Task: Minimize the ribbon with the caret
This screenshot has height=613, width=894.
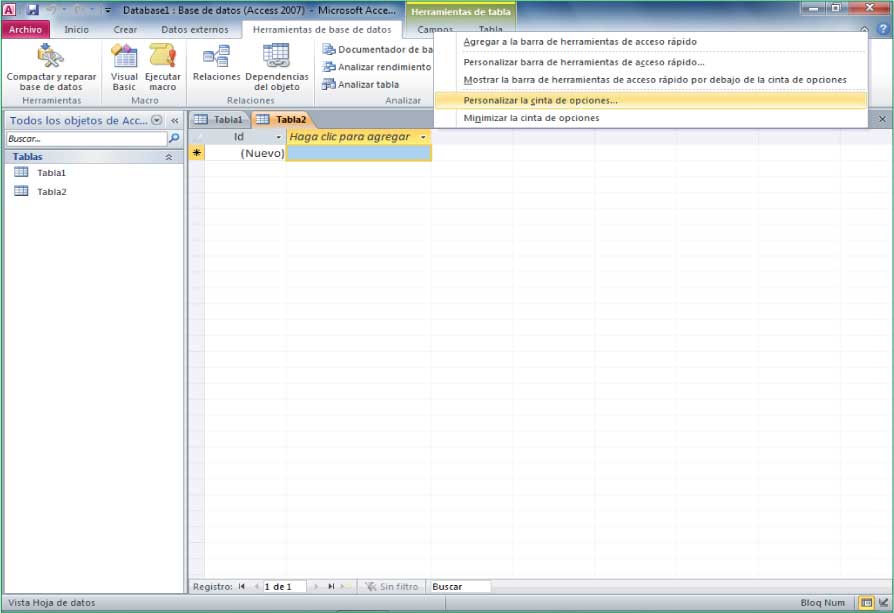Action: pyautogui.click(x=864, y=29)
